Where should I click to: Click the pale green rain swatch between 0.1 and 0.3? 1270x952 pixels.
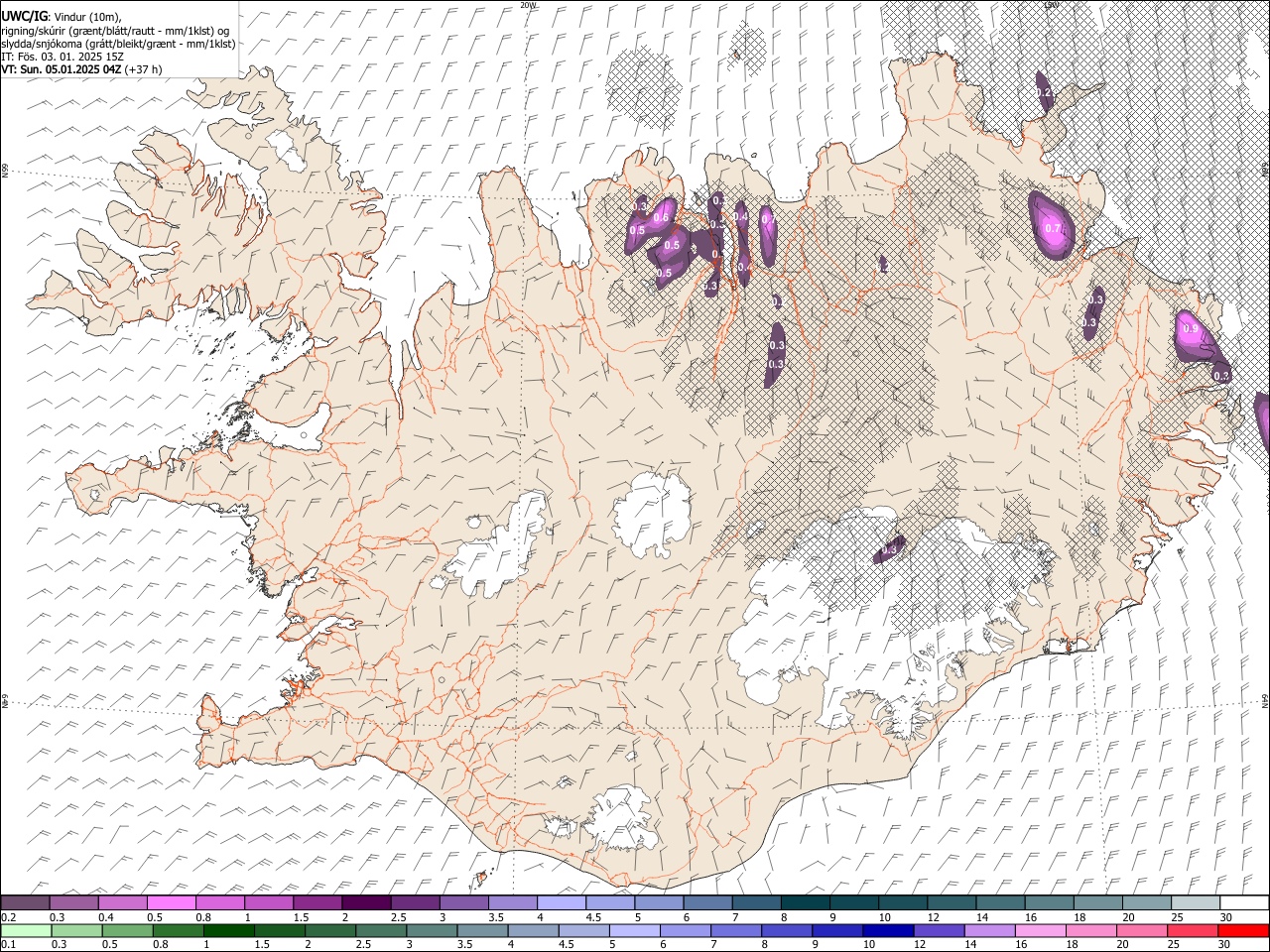[26, 931]
